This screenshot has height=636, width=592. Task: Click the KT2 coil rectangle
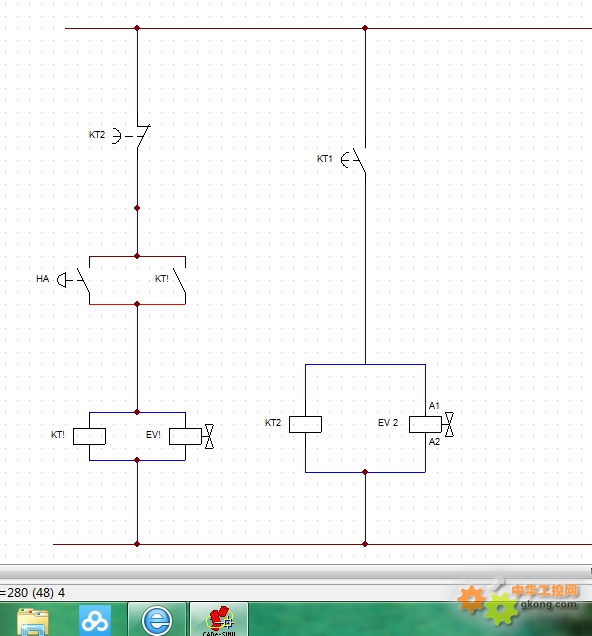[x=305, y=424]
